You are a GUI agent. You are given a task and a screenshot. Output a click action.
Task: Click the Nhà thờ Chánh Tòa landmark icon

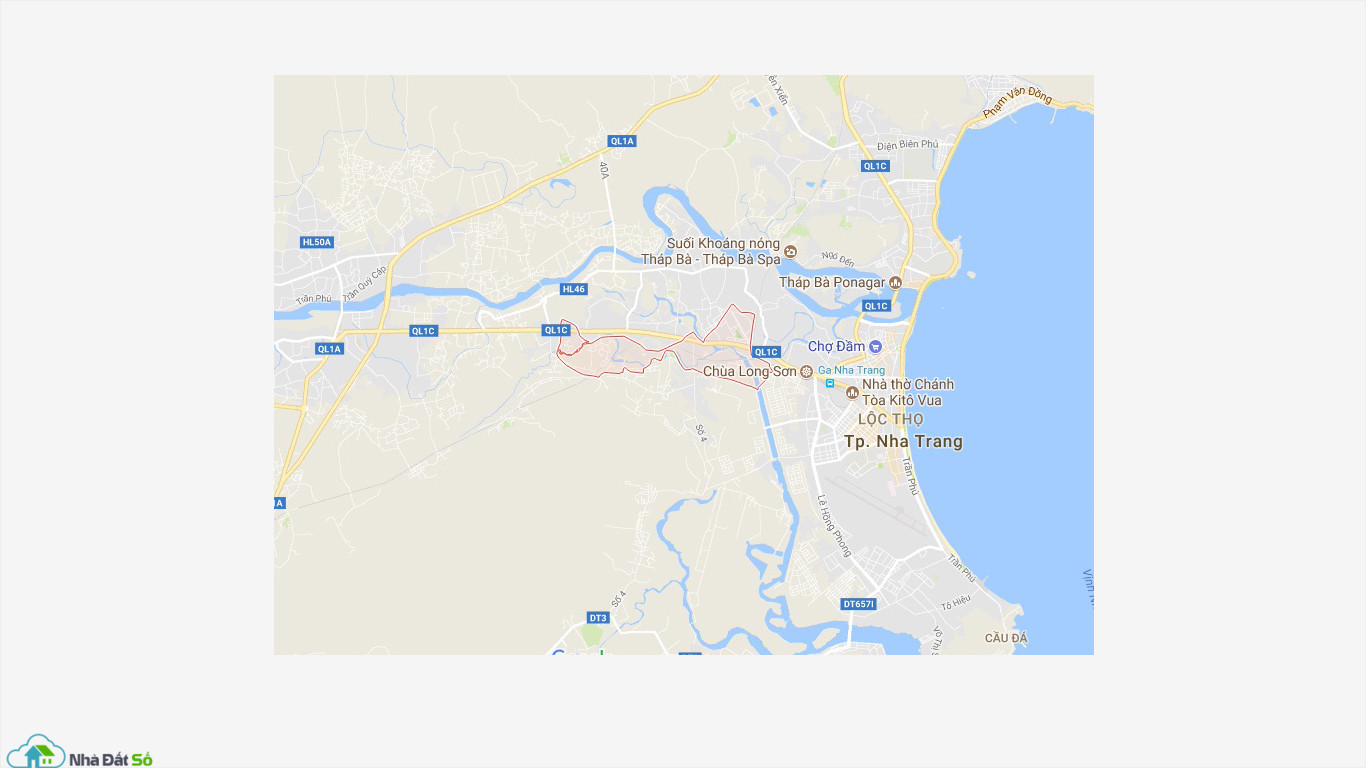pos(853,392)
